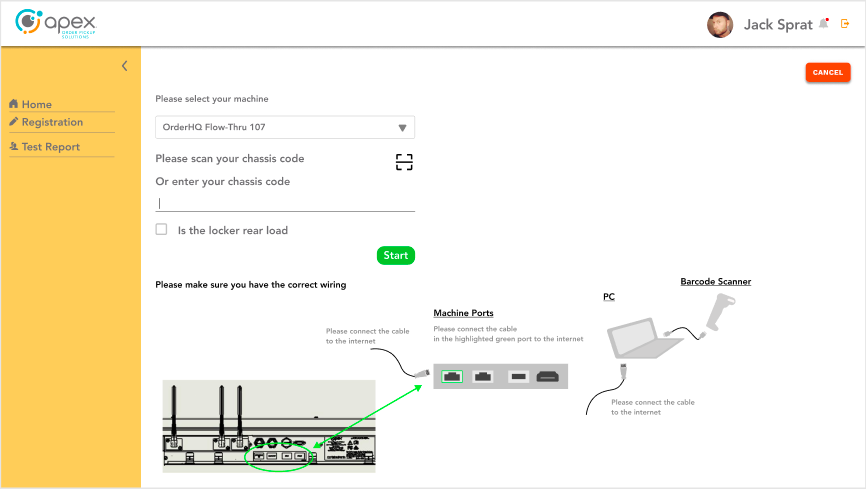Image resolution: width=866 pixels, height=489 pixels.
Task: Click the Jack Sprat username
Action: pos(777,25)
